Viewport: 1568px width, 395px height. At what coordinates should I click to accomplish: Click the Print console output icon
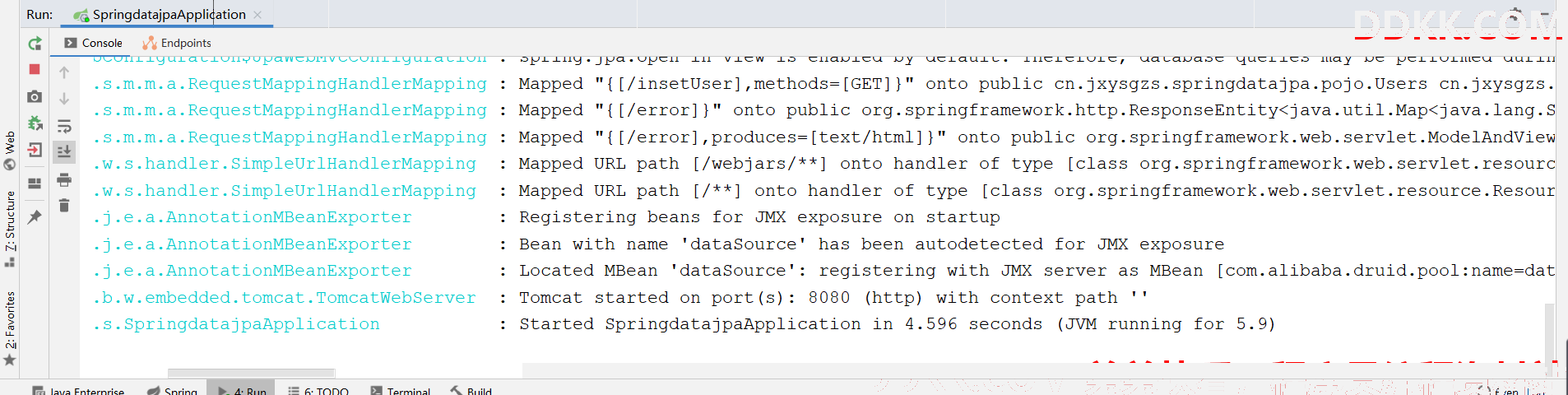pos(64,179)
